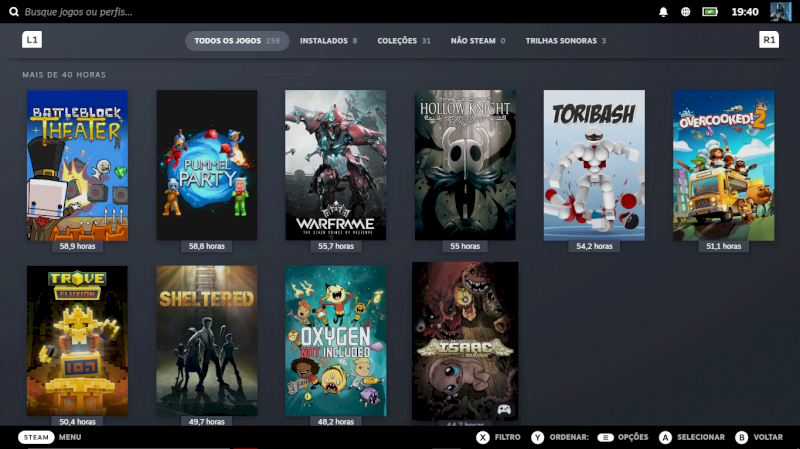This screenshot has width=800, height=449.
Task: Click the battery status icon
Action: tap(710, 12)
